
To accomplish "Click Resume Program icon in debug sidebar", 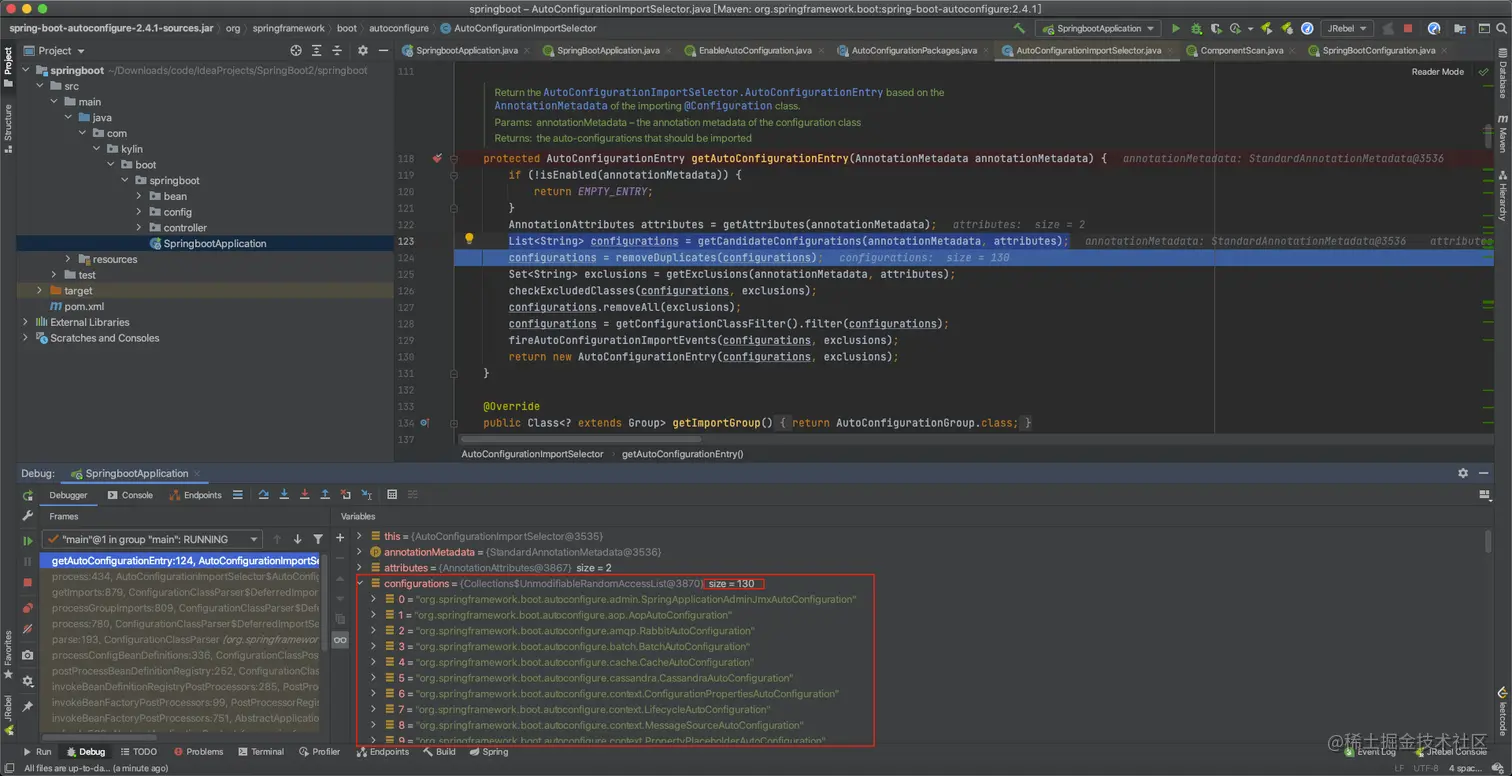I will coord(28,541).
